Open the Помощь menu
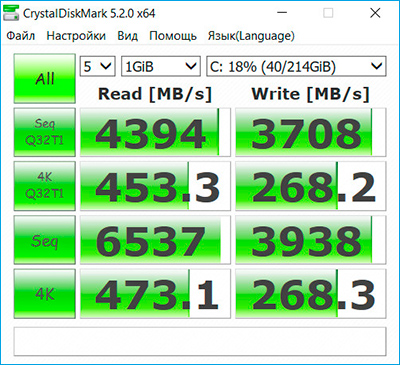Image resolution: width=400 pixels, height=365 pixels. tap(173, 36)
